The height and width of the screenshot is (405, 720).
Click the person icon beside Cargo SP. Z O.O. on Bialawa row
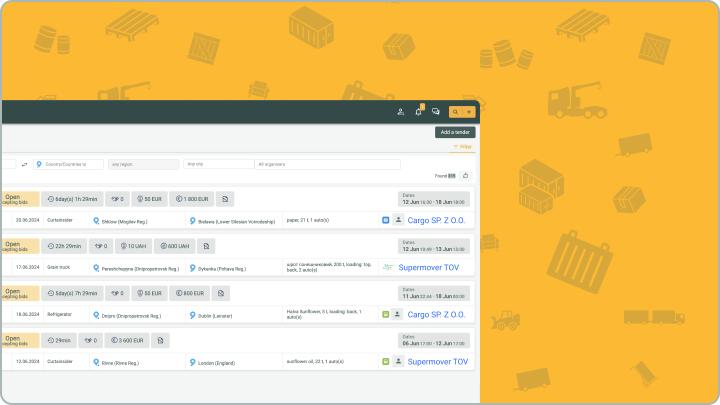coord(398,220)
